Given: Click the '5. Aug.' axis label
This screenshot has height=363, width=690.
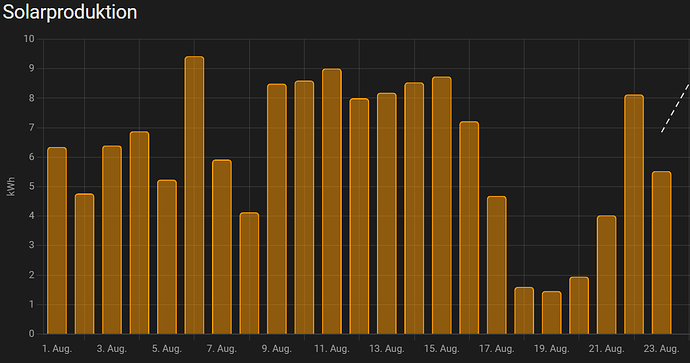Looking at the screenshot, I should click(167, 349).
